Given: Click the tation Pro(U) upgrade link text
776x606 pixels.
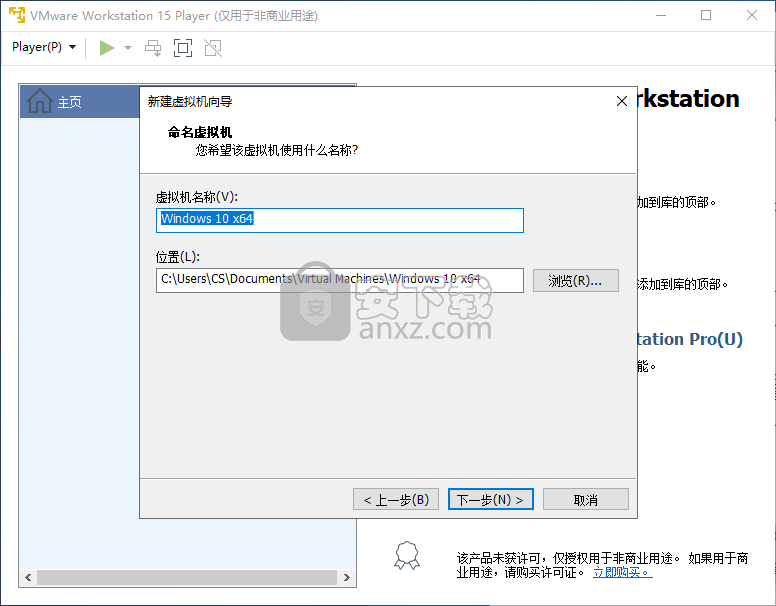Looking at the screenshot, I should coord(690,339).
